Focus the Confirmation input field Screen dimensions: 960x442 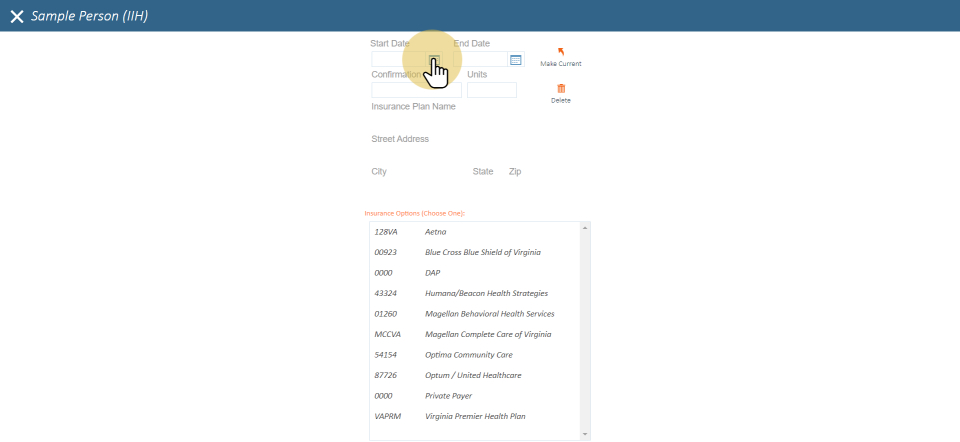click(x=416, y=90)
